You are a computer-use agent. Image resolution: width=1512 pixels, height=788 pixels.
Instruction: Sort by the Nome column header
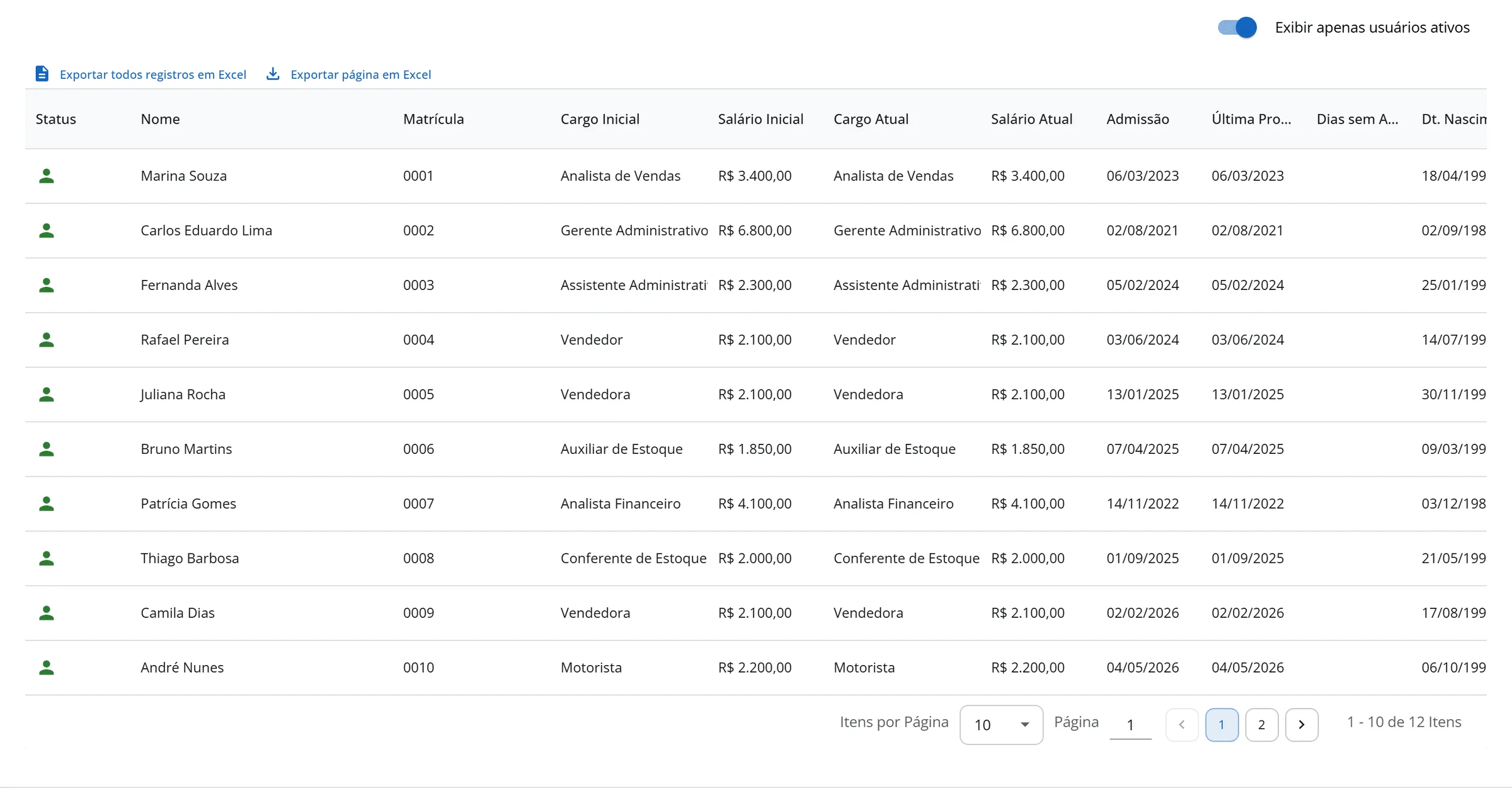click(x=160, y=119)
